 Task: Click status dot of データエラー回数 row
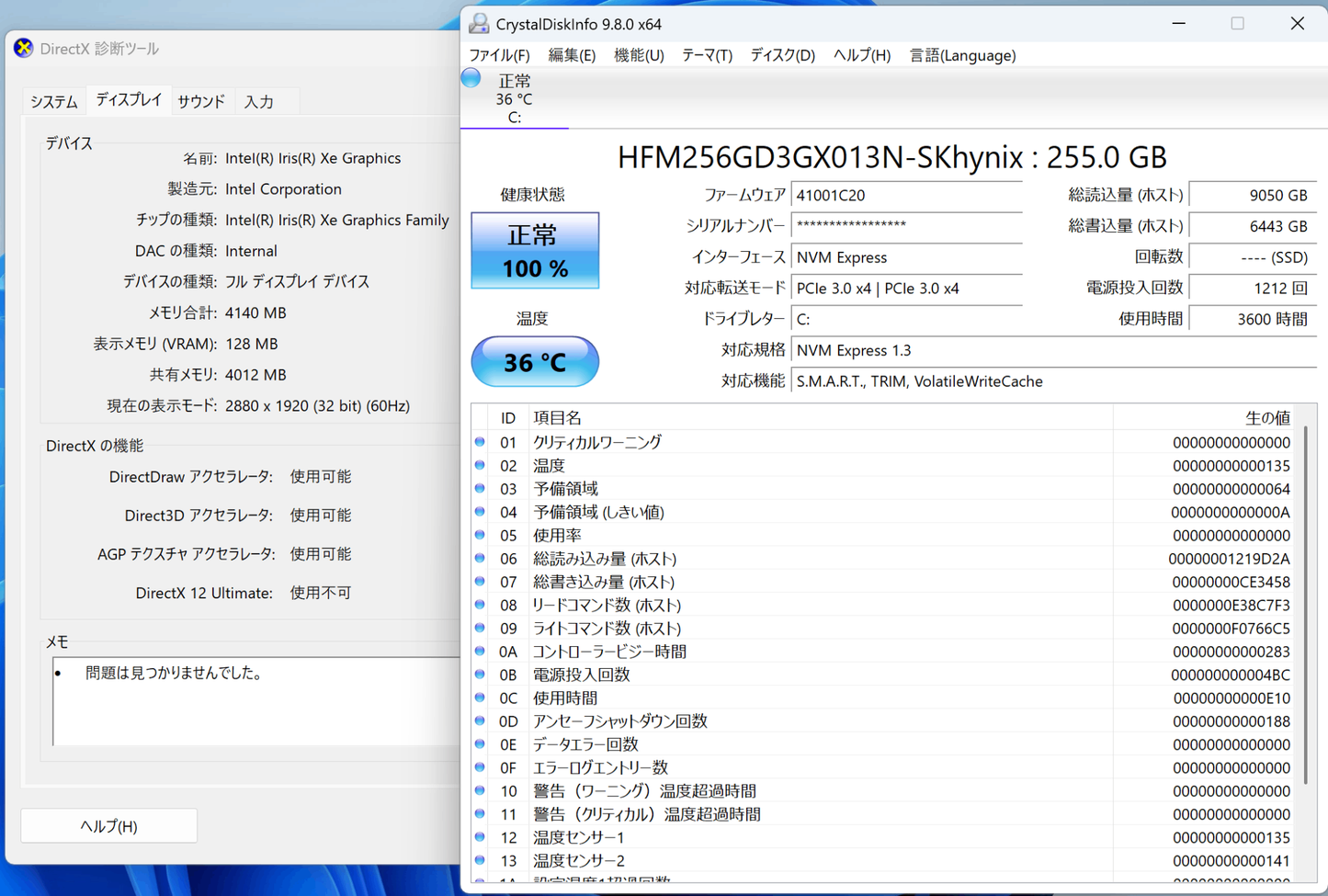click(480, 744)
